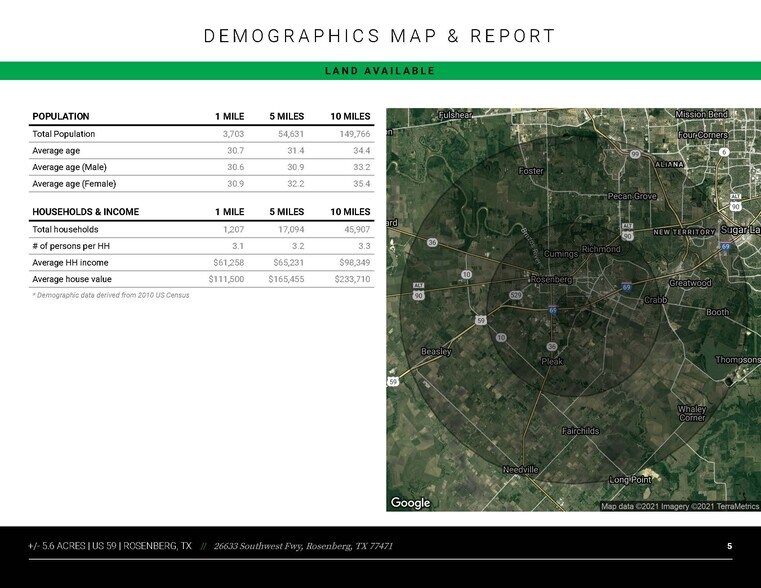Image resolution: width=761 pixels, height=588 pixels.
Task: Select the 1,207 households value
Action: coord(233,229)
